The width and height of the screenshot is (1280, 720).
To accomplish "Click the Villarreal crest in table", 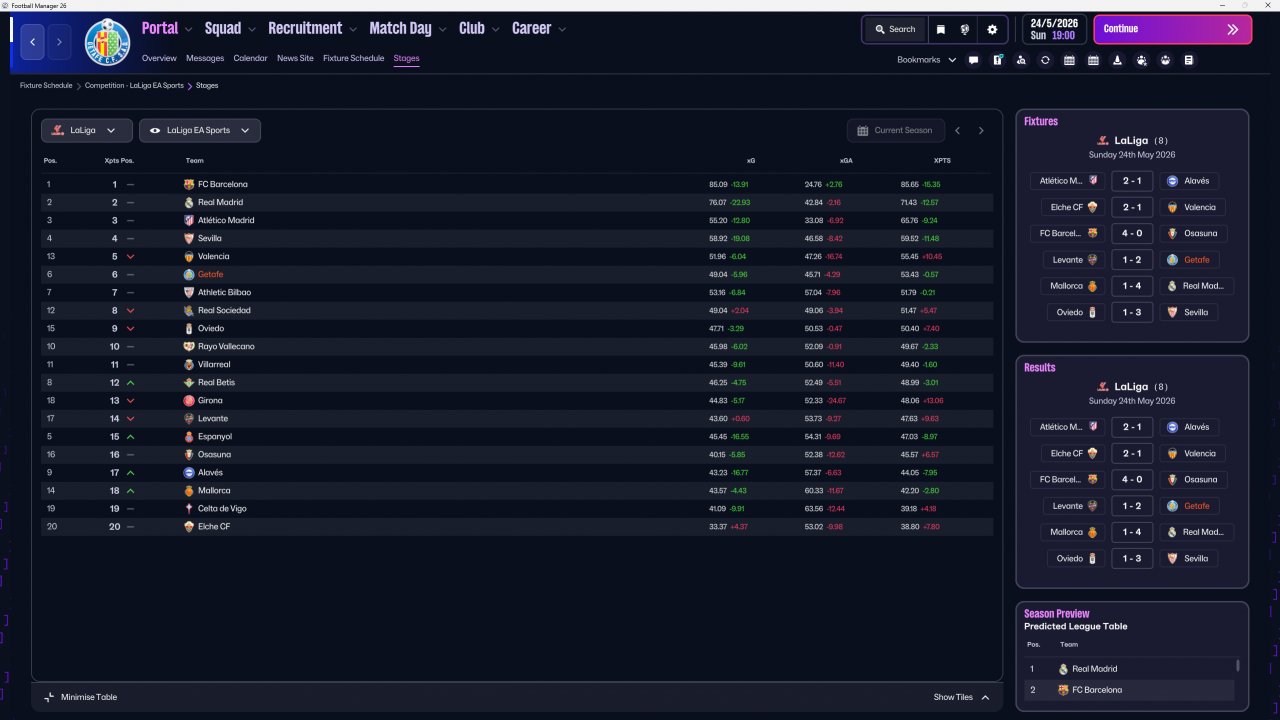I will tap(189, 365).
